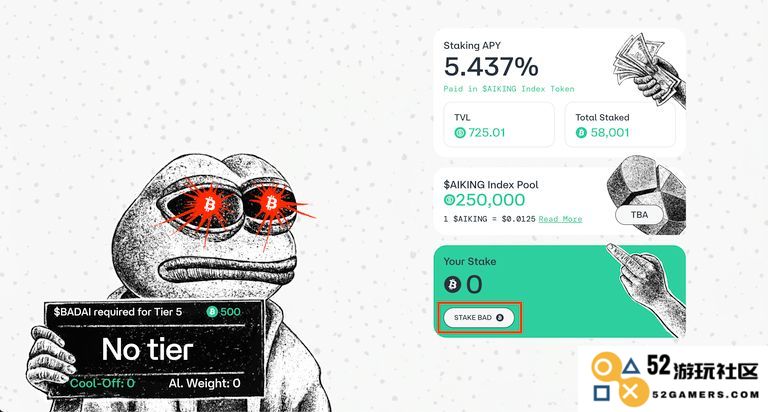Click the black Bitcoin icon in Your Stake
768x412 pixels.
[x=453, y=284]
